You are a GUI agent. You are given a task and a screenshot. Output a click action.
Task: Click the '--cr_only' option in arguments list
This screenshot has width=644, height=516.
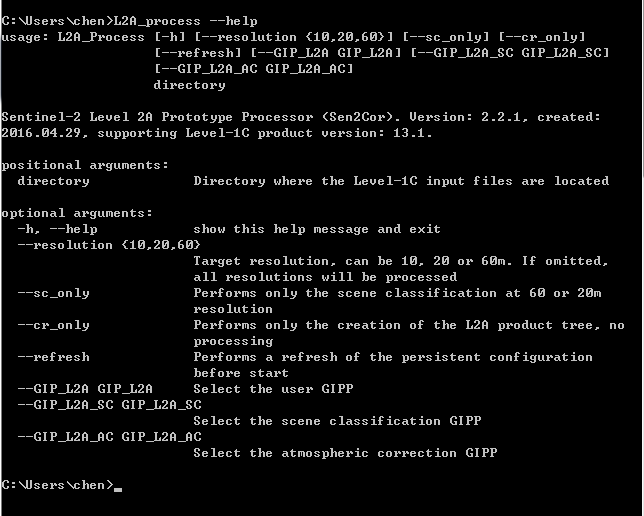point(53,325)
